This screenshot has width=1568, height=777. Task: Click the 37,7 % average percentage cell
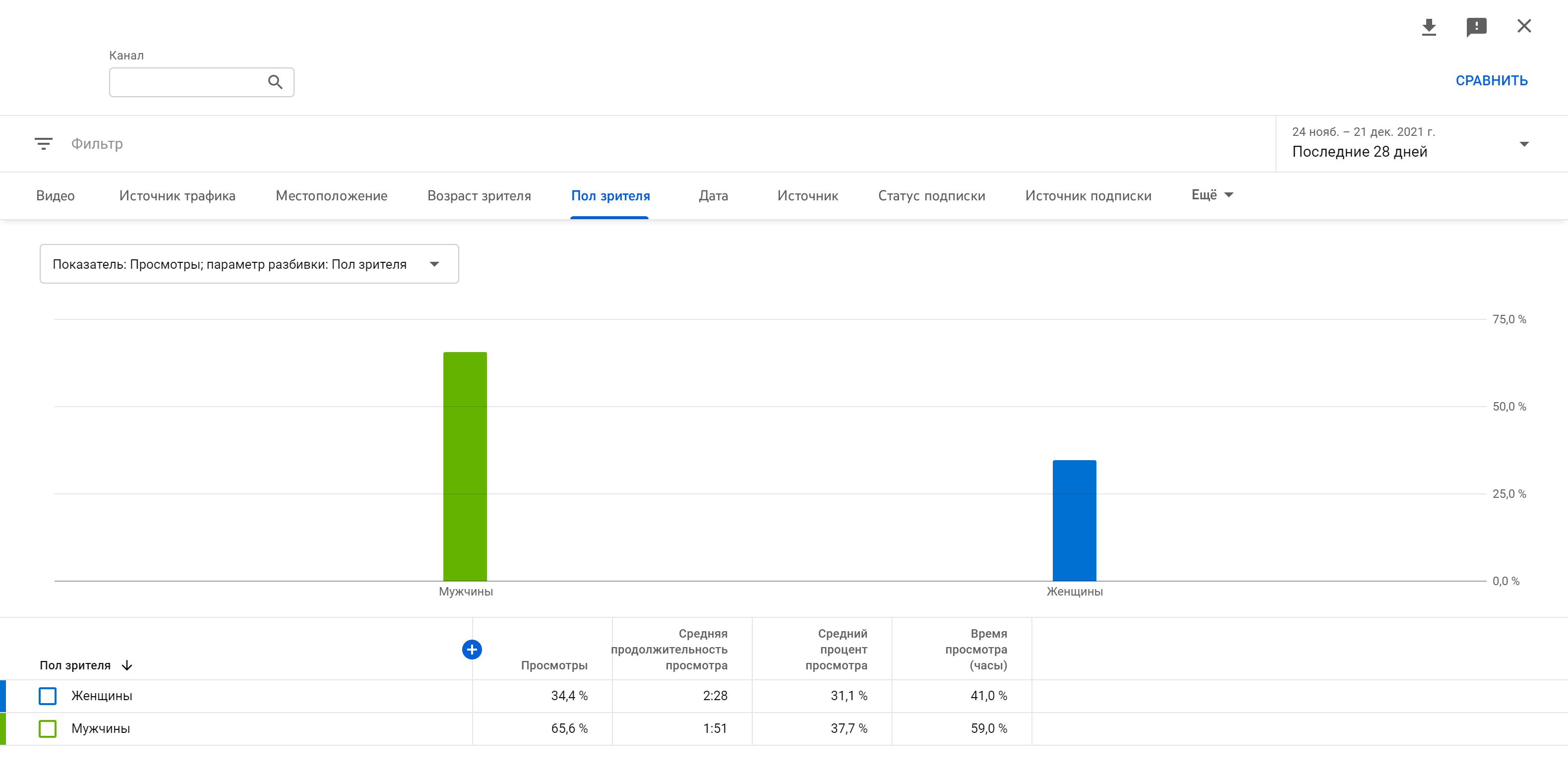[x=849, y=728]
